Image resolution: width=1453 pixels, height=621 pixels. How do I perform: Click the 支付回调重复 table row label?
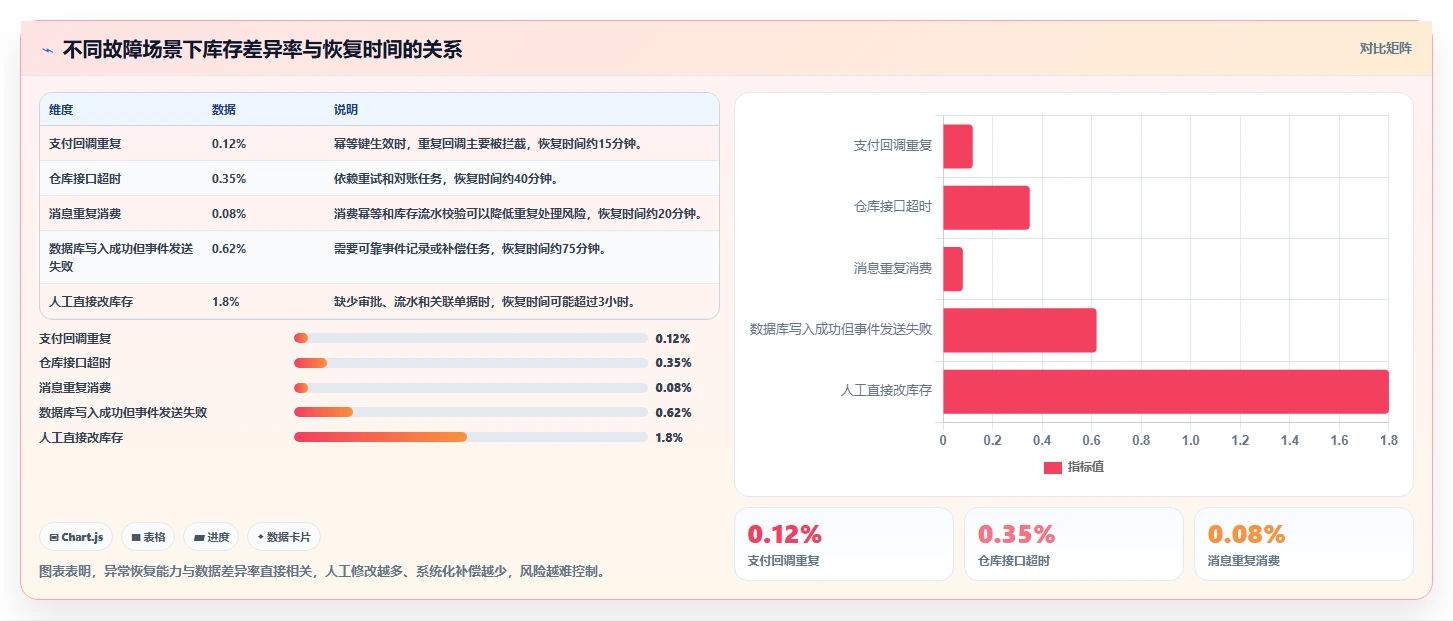[x=85, y=143]
